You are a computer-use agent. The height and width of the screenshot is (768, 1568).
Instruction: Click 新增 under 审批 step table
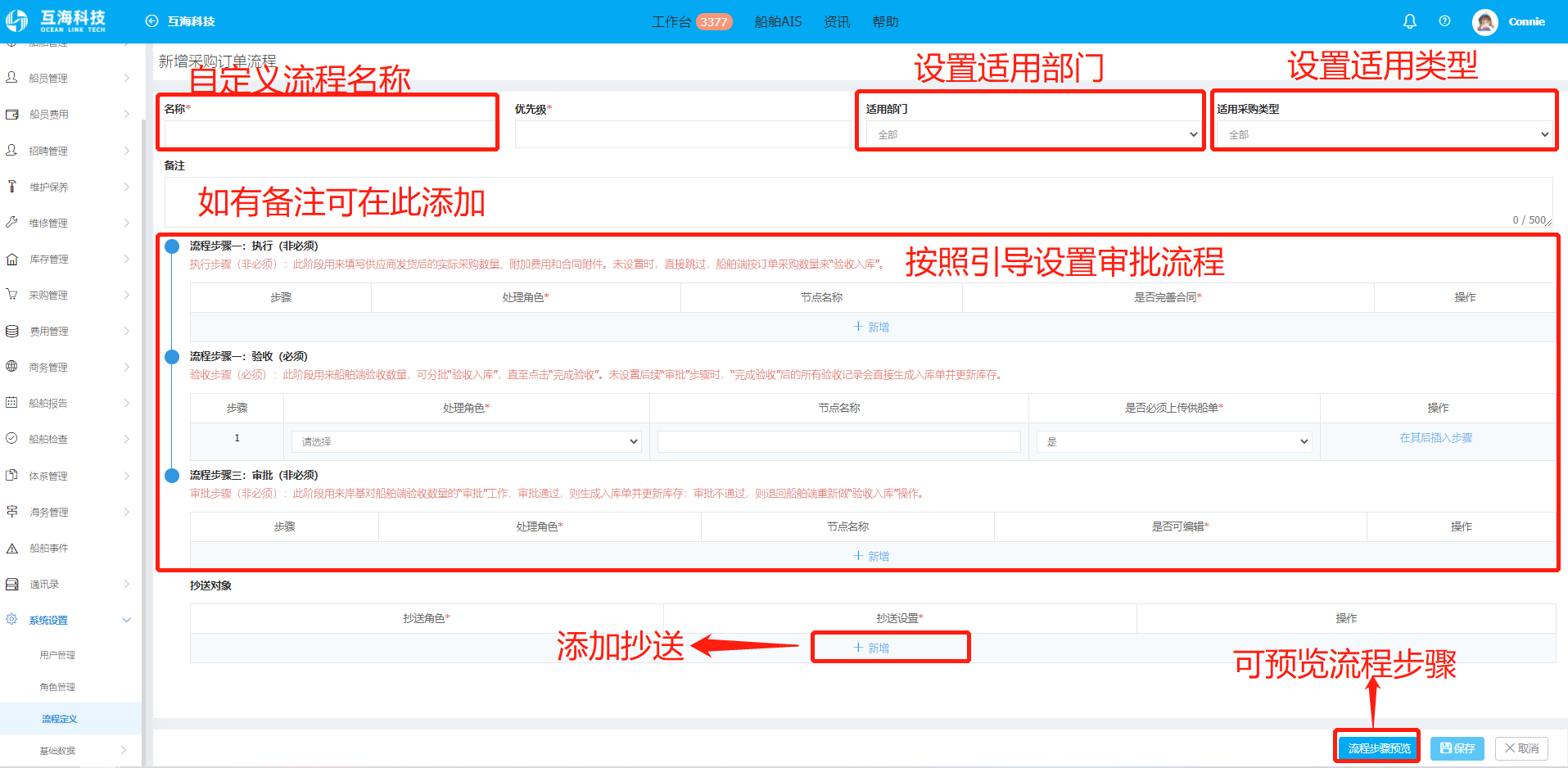point(872,556)
